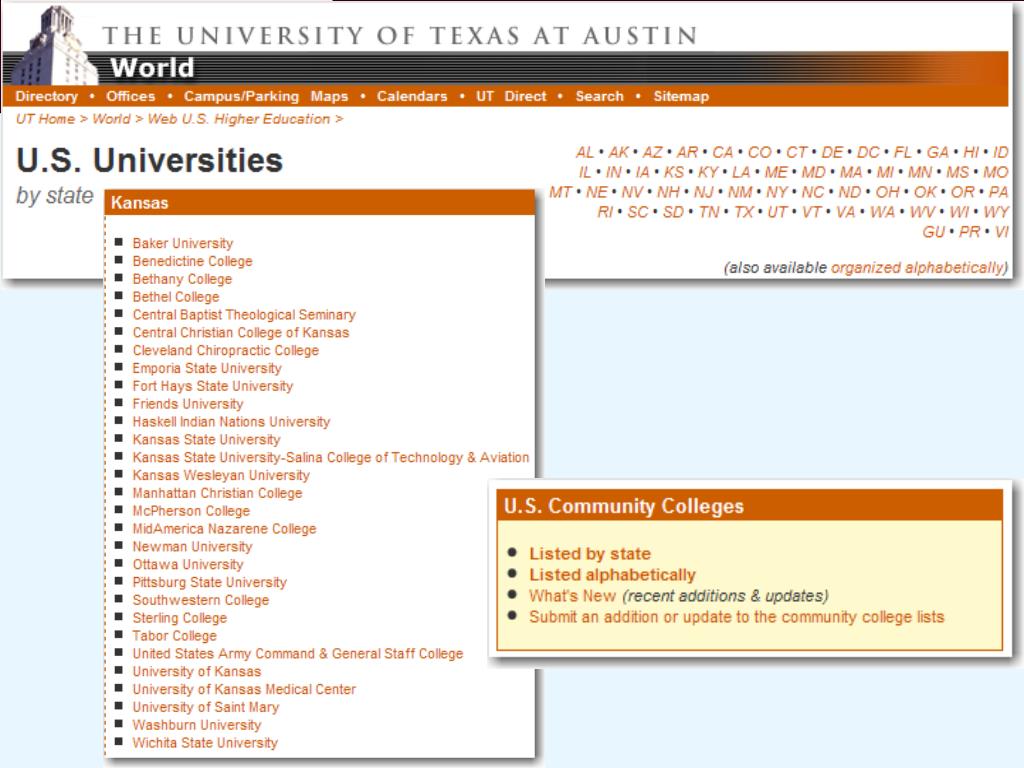Select the FL state abbreviation
The image size is (1024, 768).
(903, 152)
